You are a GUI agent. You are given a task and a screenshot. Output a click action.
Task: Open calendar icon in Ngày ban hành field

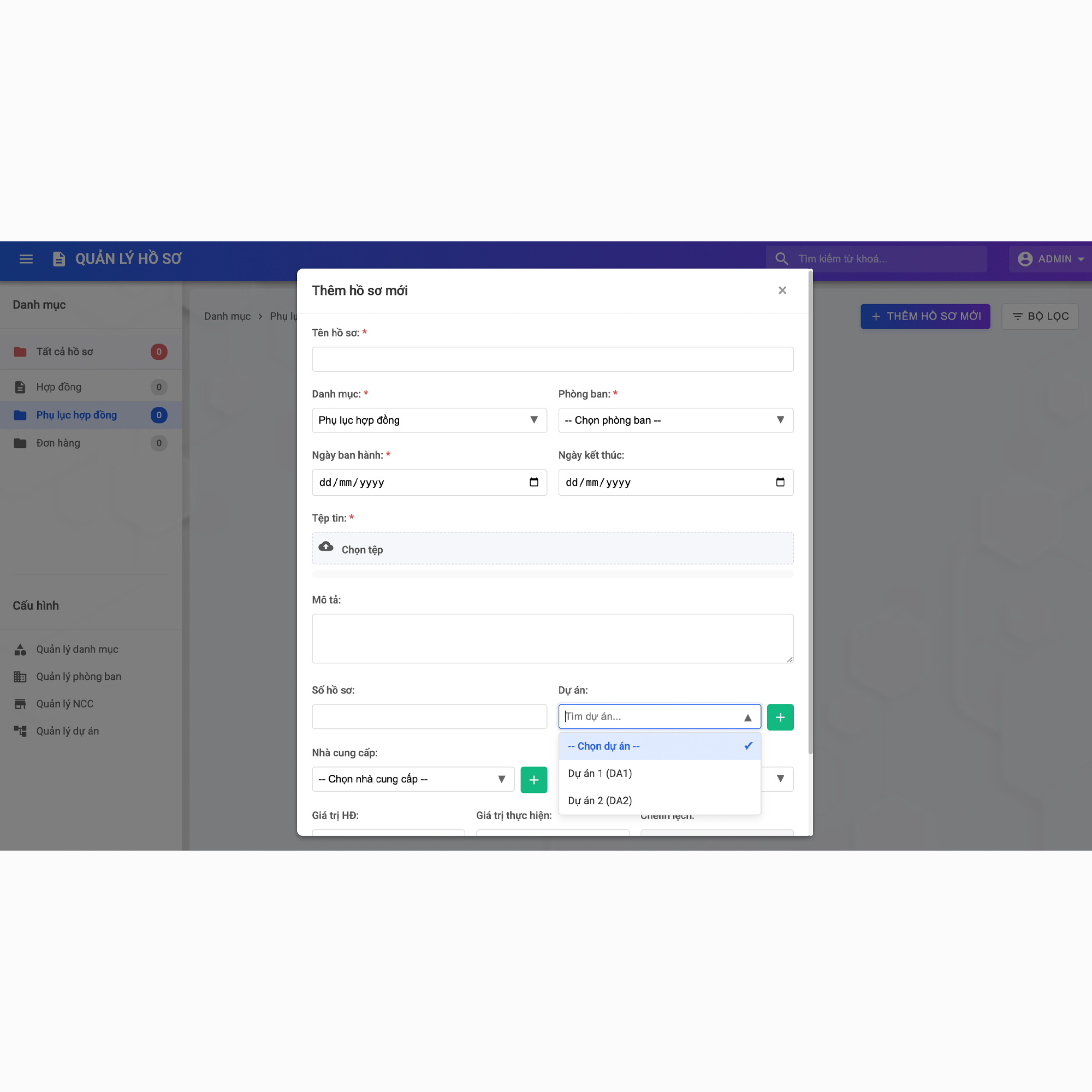pos(533,482)
